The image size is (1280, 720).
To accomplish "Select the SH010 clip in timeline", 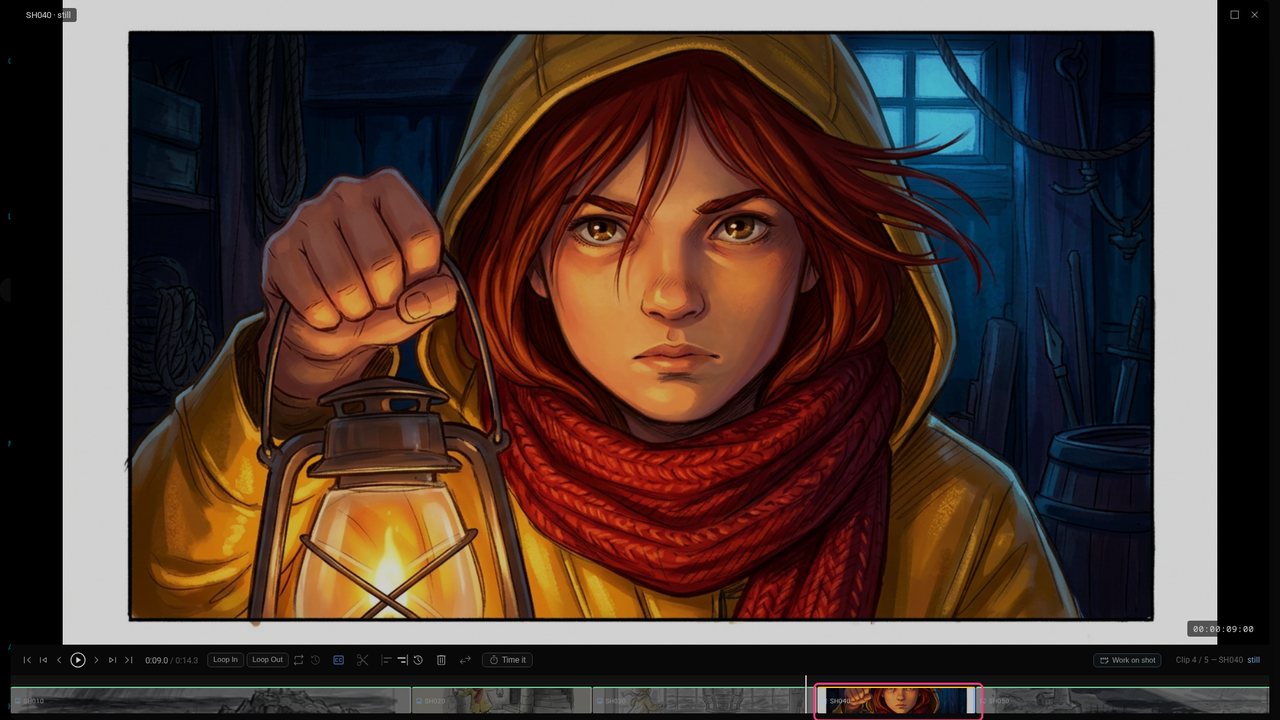I will click(211, 700).
